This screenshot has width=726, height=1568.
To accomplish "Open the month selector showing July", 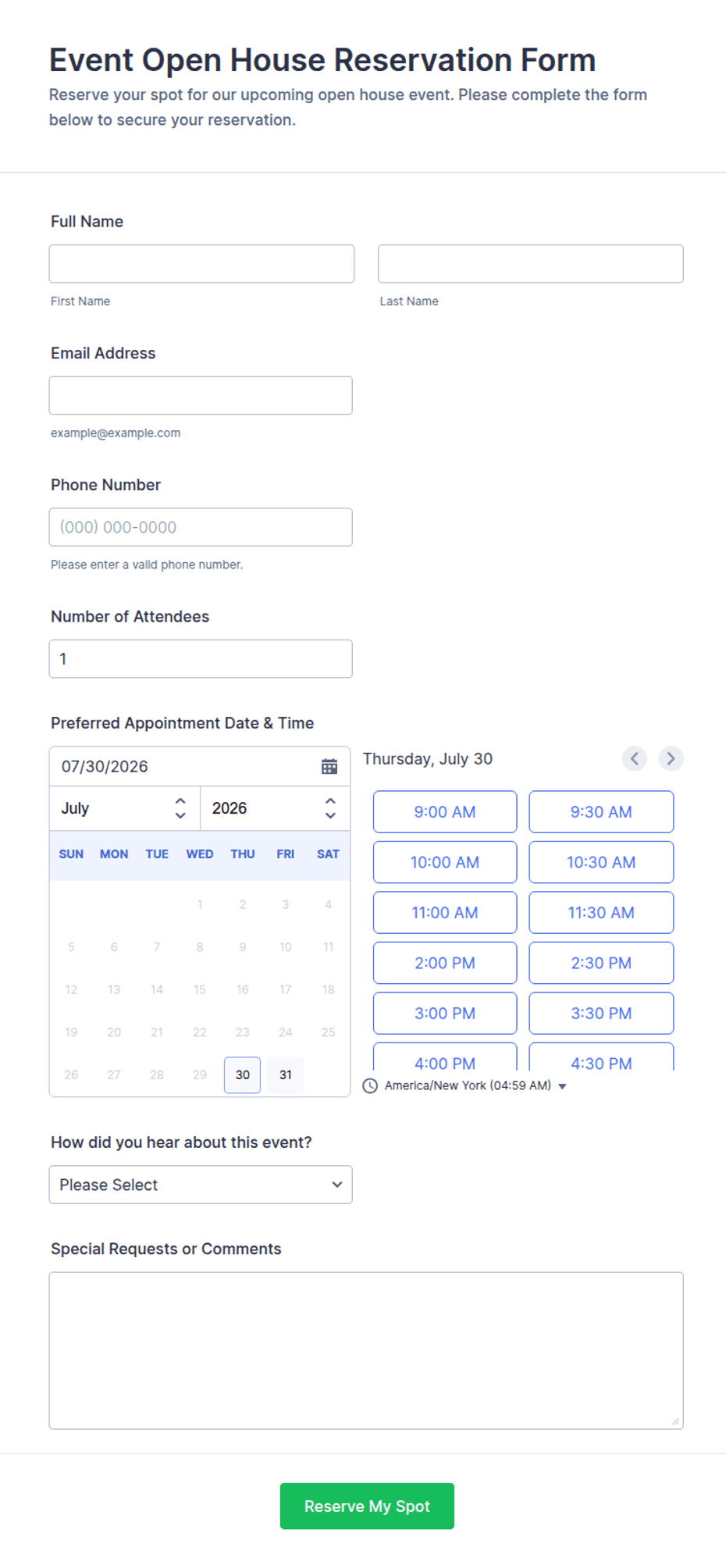I will (125, 808).
